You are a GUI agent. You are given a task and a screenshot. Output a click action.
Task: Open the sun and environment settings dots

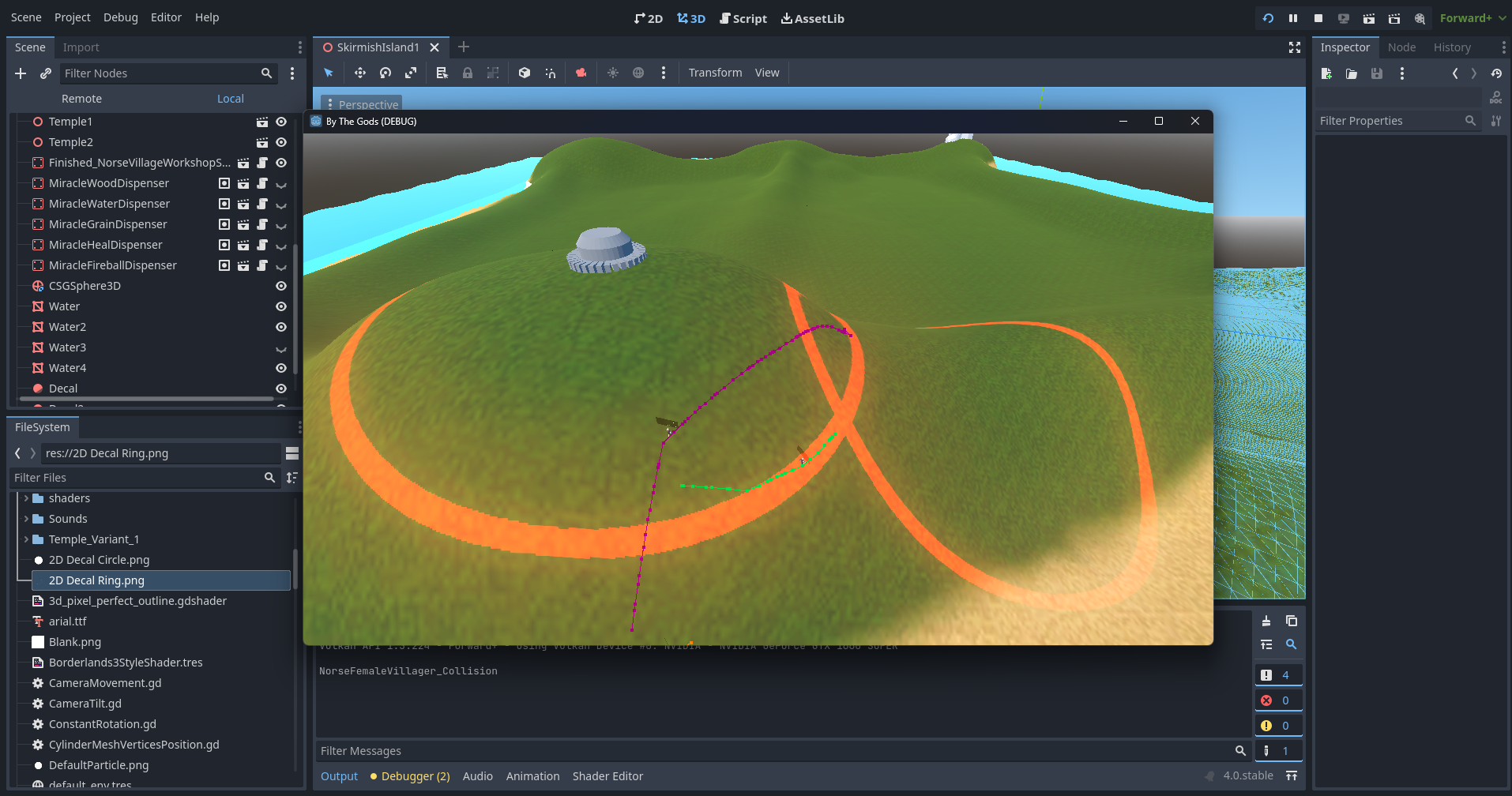[664, 73]
